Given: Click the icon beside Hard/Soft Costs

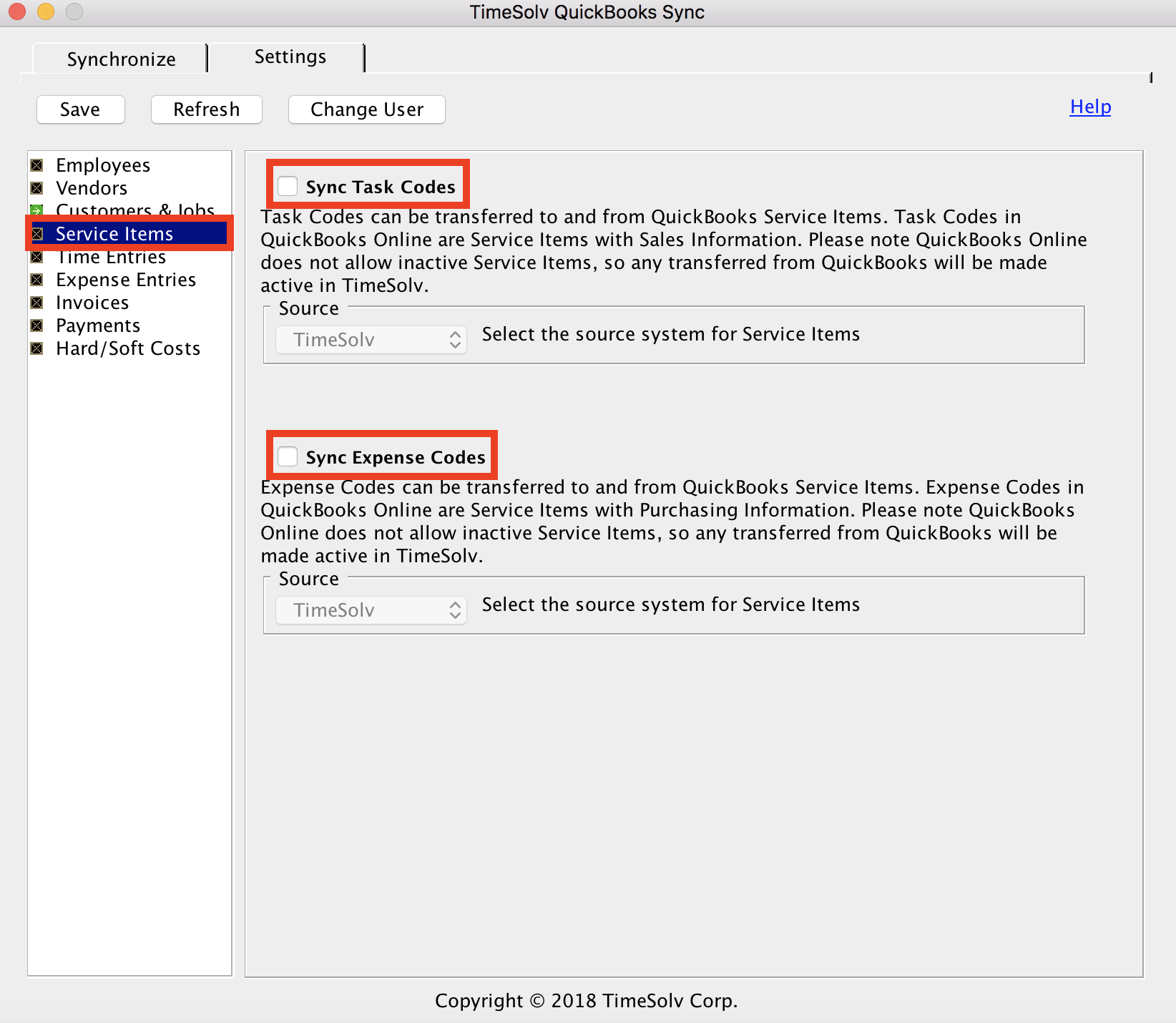Looking at the screenshot, I should pyautogui.click(x=37, y=348).
